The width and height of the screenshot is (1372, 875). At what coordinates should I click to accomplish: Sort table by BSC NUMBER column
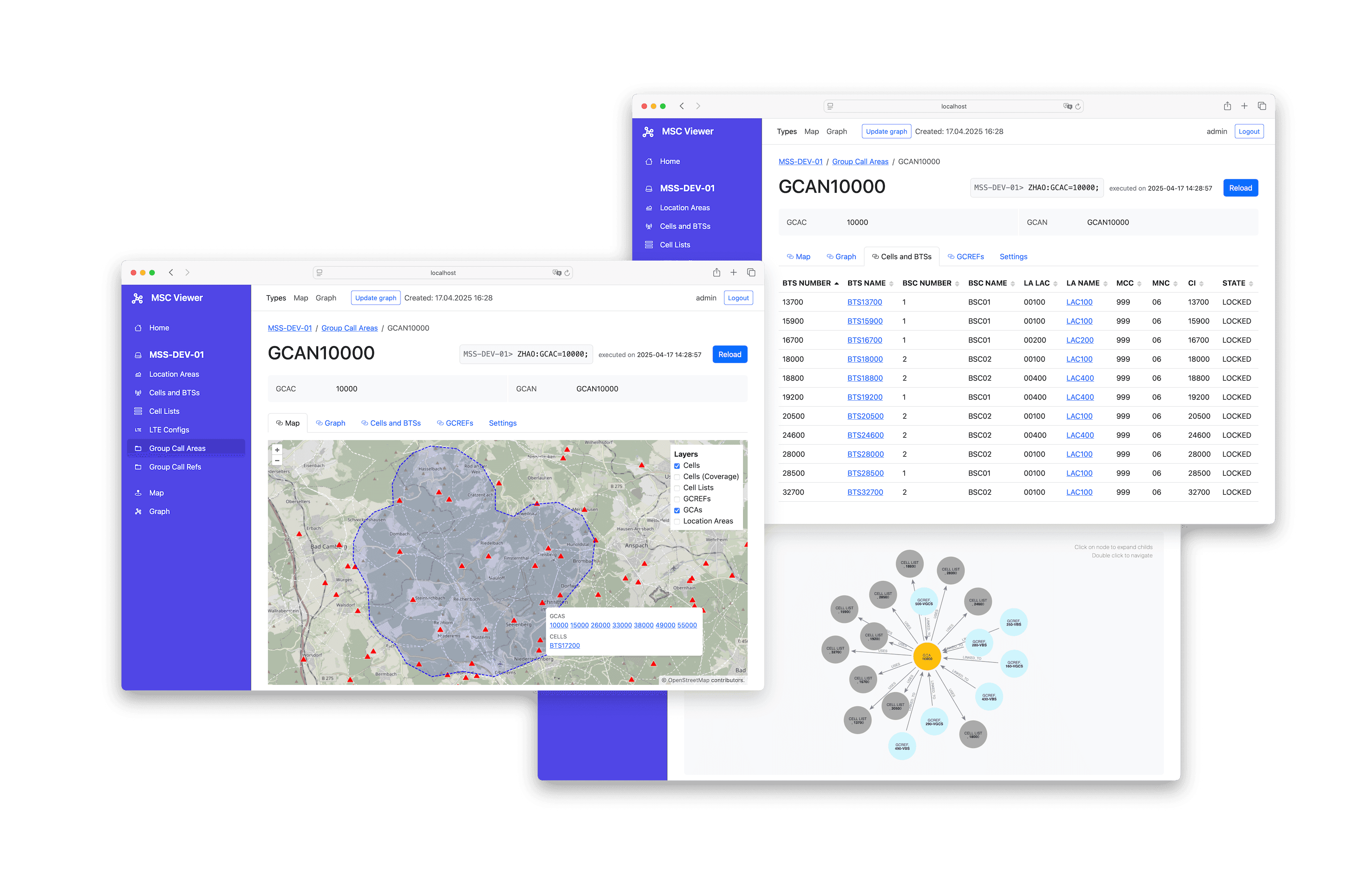point(930,283)
